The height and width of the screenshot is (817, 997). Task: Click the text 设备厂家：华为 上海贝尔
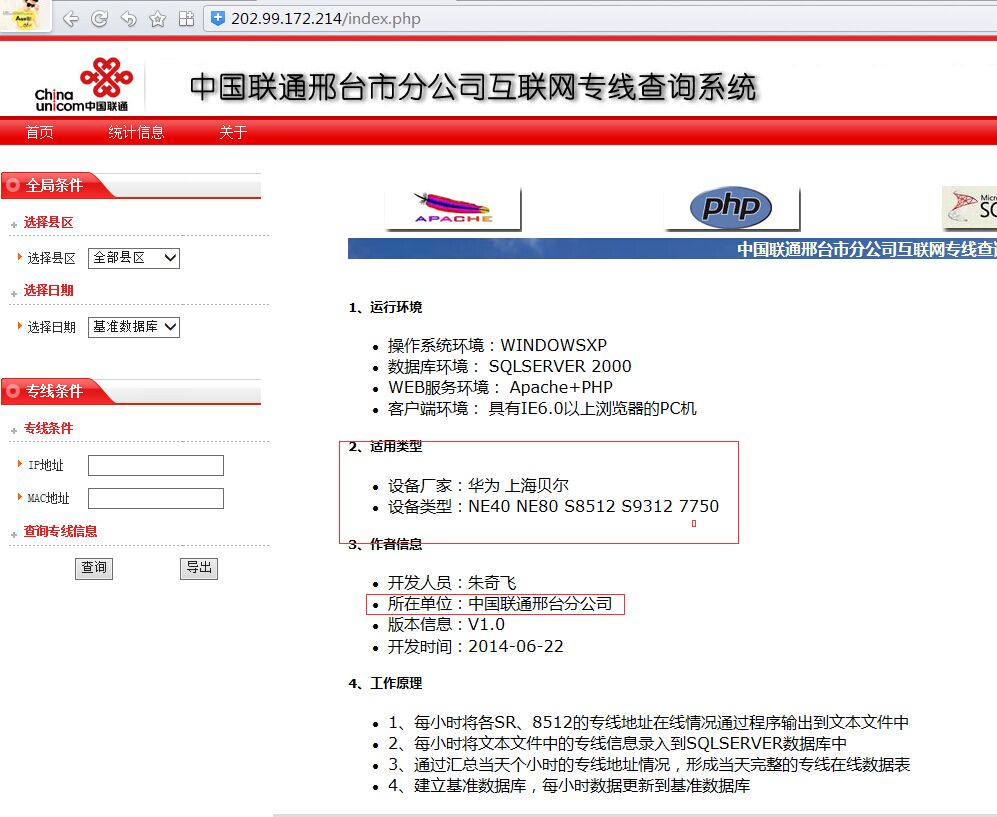click(x=478, y=486)
